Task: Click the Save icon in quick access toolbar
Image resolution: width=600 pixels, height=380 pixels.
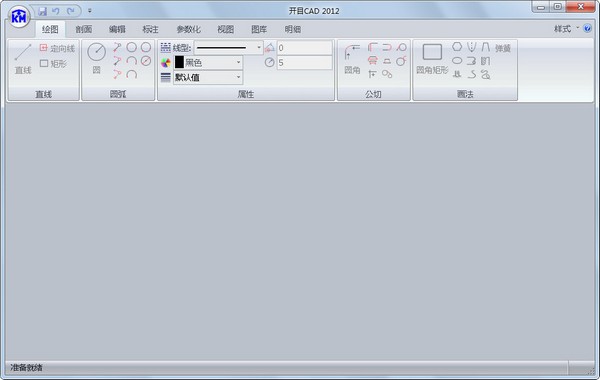Action: tap(42, 11)
